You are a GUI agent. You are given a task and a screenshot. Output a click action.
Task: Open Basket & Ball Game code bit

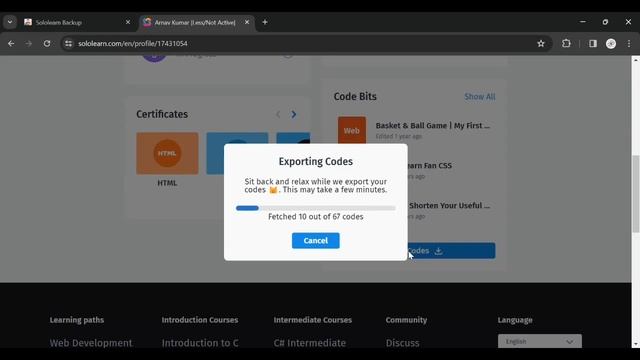[x=433, y=126]
